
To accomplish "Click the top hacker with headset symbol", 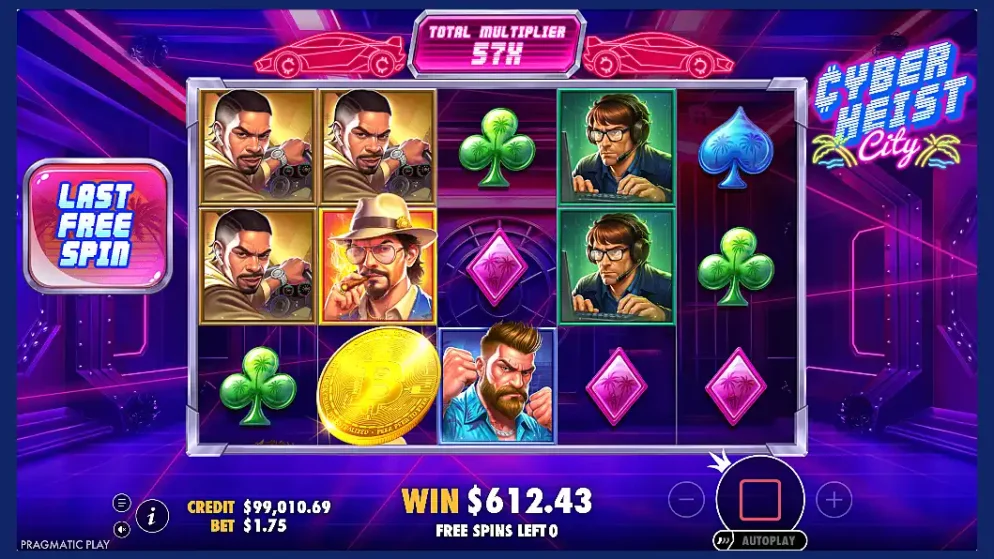I will point(616,147).
